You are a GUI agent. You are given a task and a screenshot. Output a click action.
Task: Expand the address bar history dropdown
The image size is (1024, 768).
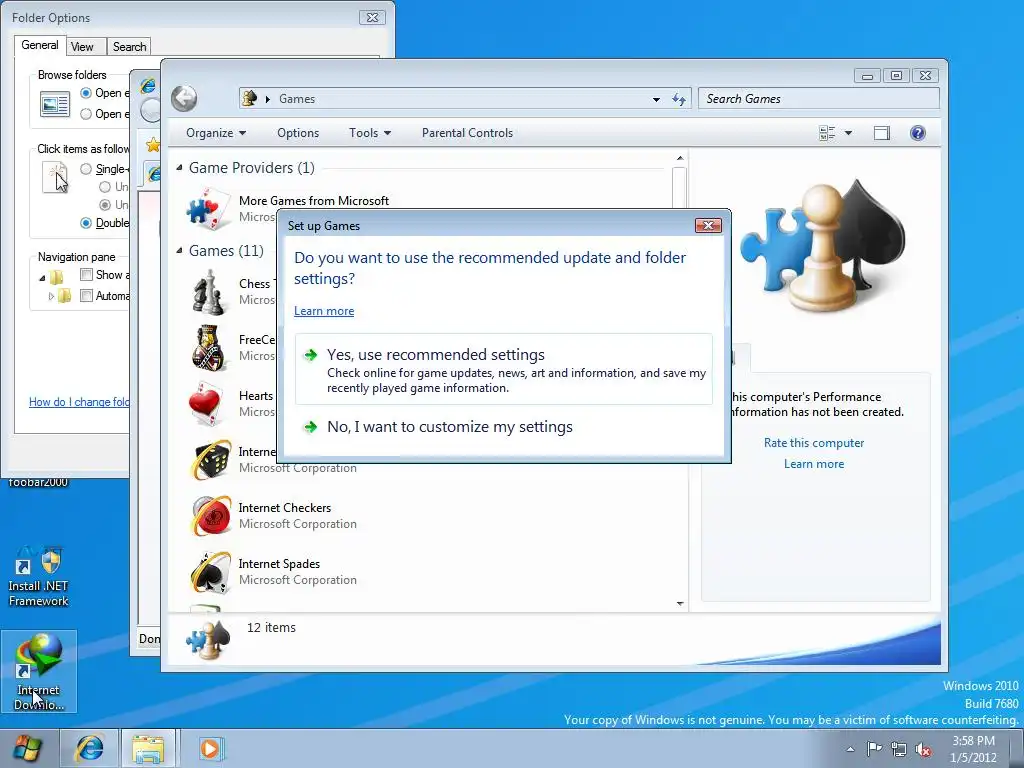[x=656, y=99]
